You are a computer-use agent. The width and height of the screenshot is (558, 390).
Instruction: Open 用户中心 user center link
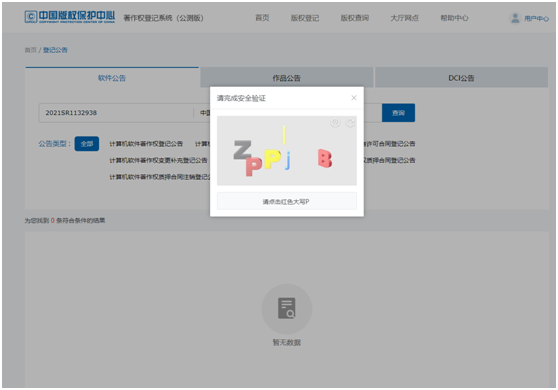point(536,18)
